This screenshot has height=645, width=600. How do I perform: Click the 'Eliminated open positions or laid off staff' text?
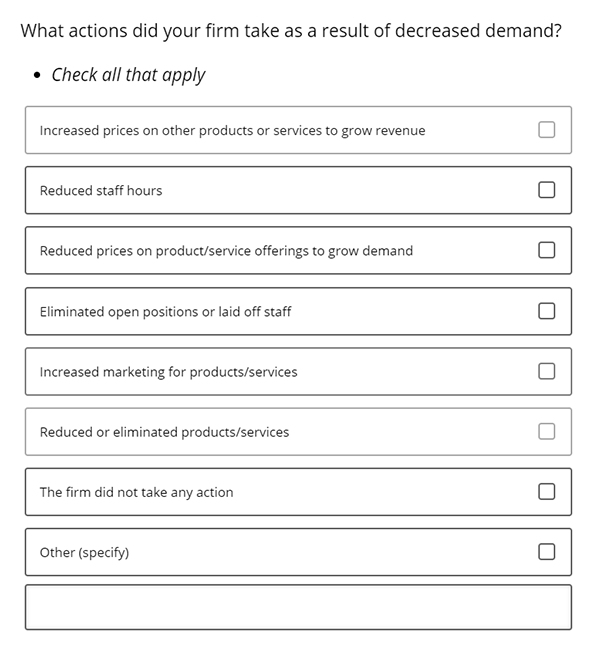[165, 312]
